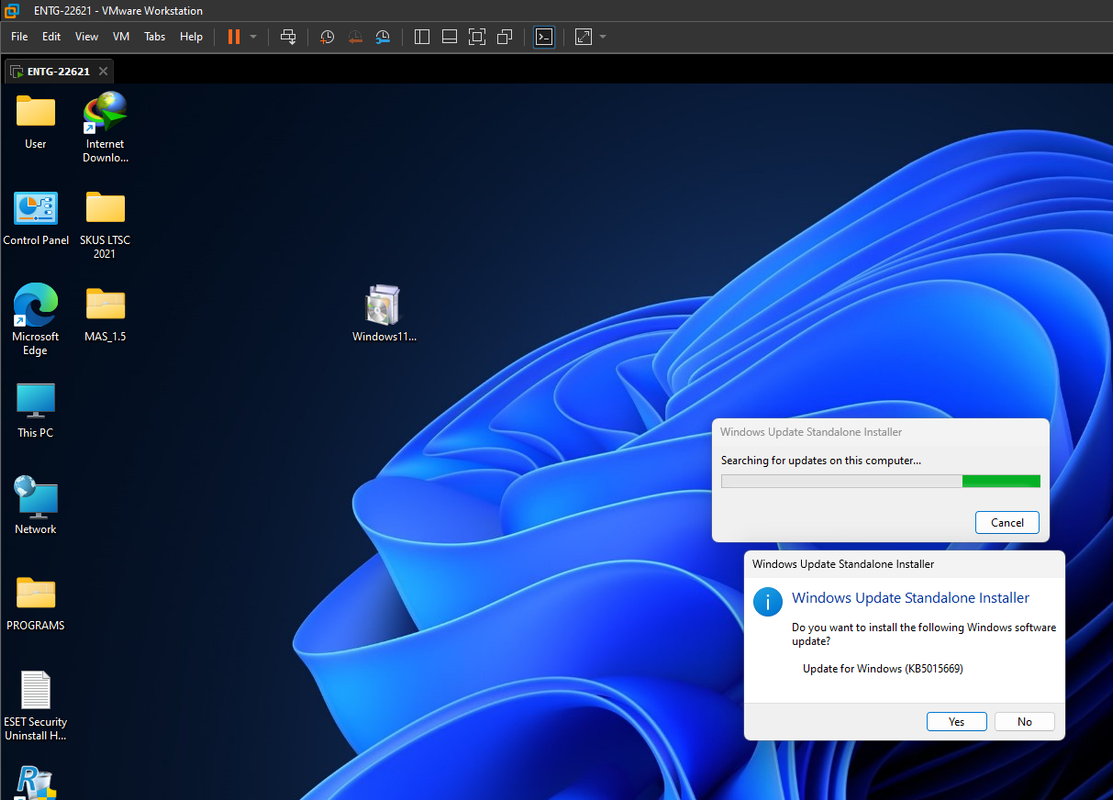
Task: Open the View menu
Action: (x=87, y=37)
